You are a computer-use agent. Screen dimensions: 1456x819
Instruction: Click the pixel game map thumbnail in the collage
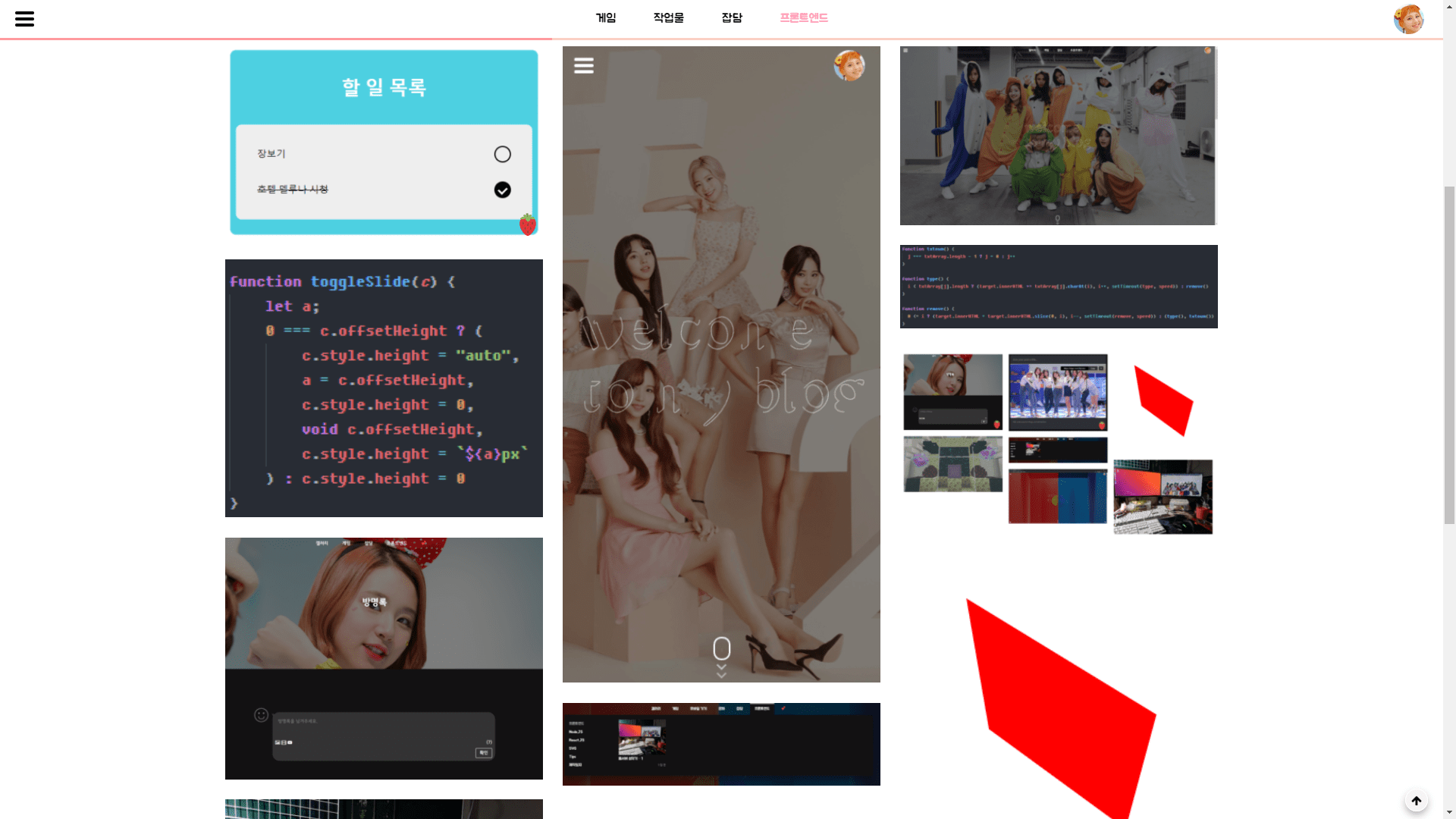pyautogui.click(x=953, y=464)
